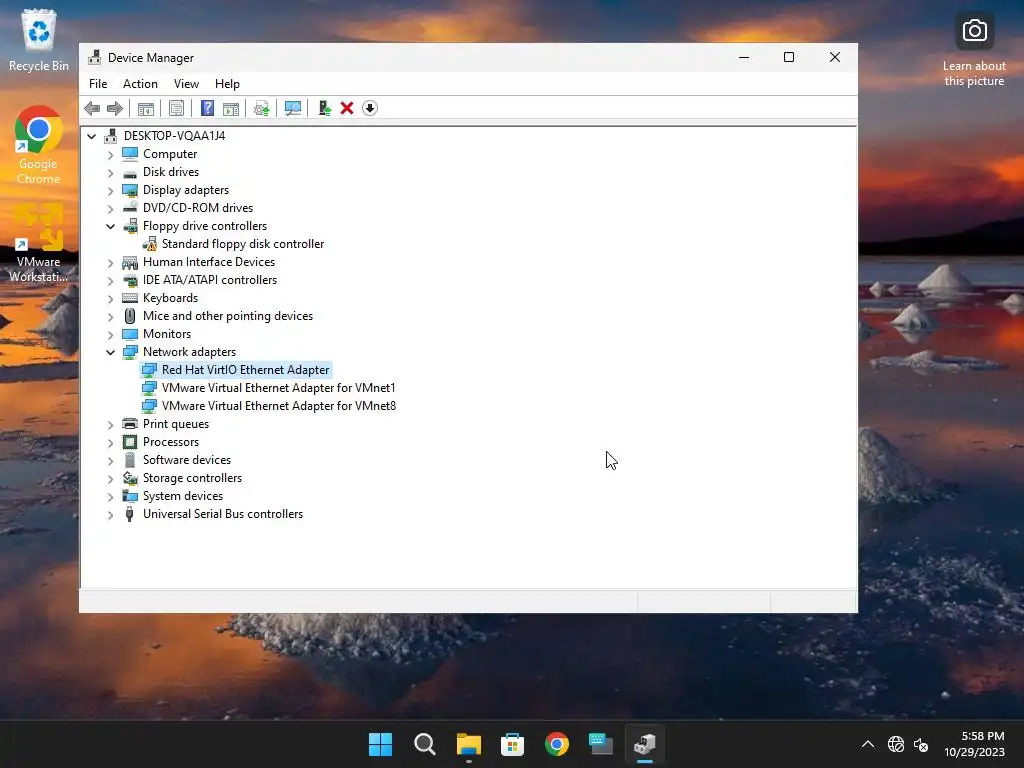Expand the Display adapters category
Image resolution: width=1024 pixels, height=768 pixels.
pos(110,190)
